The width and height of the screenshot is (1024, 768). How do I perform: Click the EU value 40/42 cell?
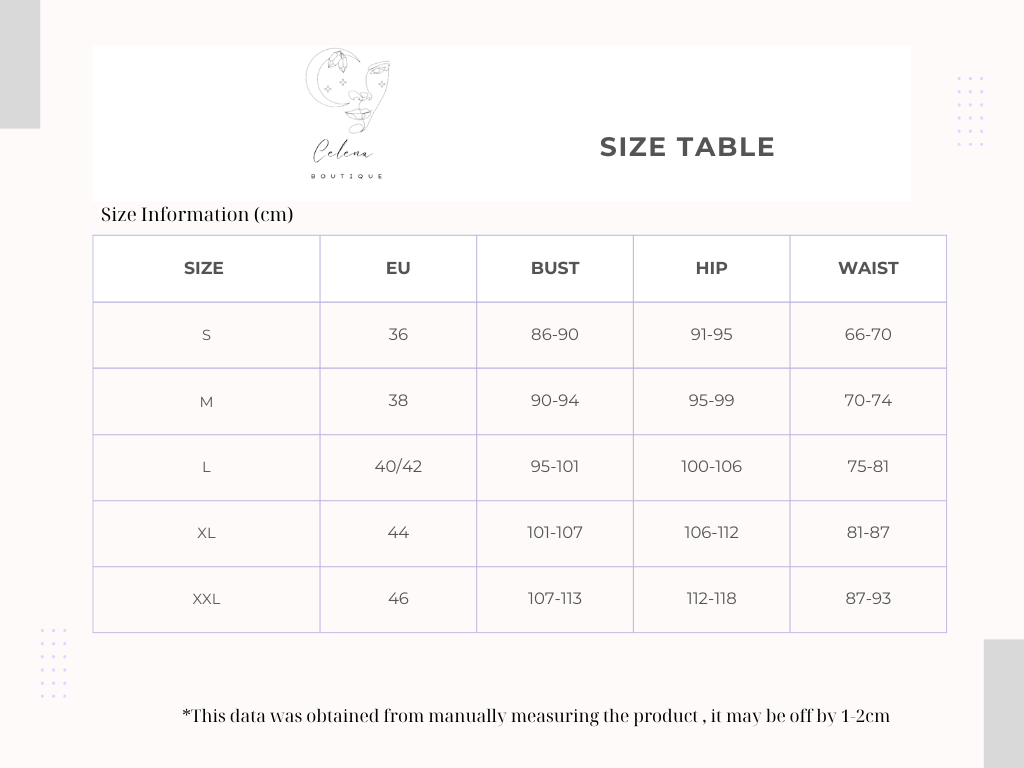tap(398, 467)
